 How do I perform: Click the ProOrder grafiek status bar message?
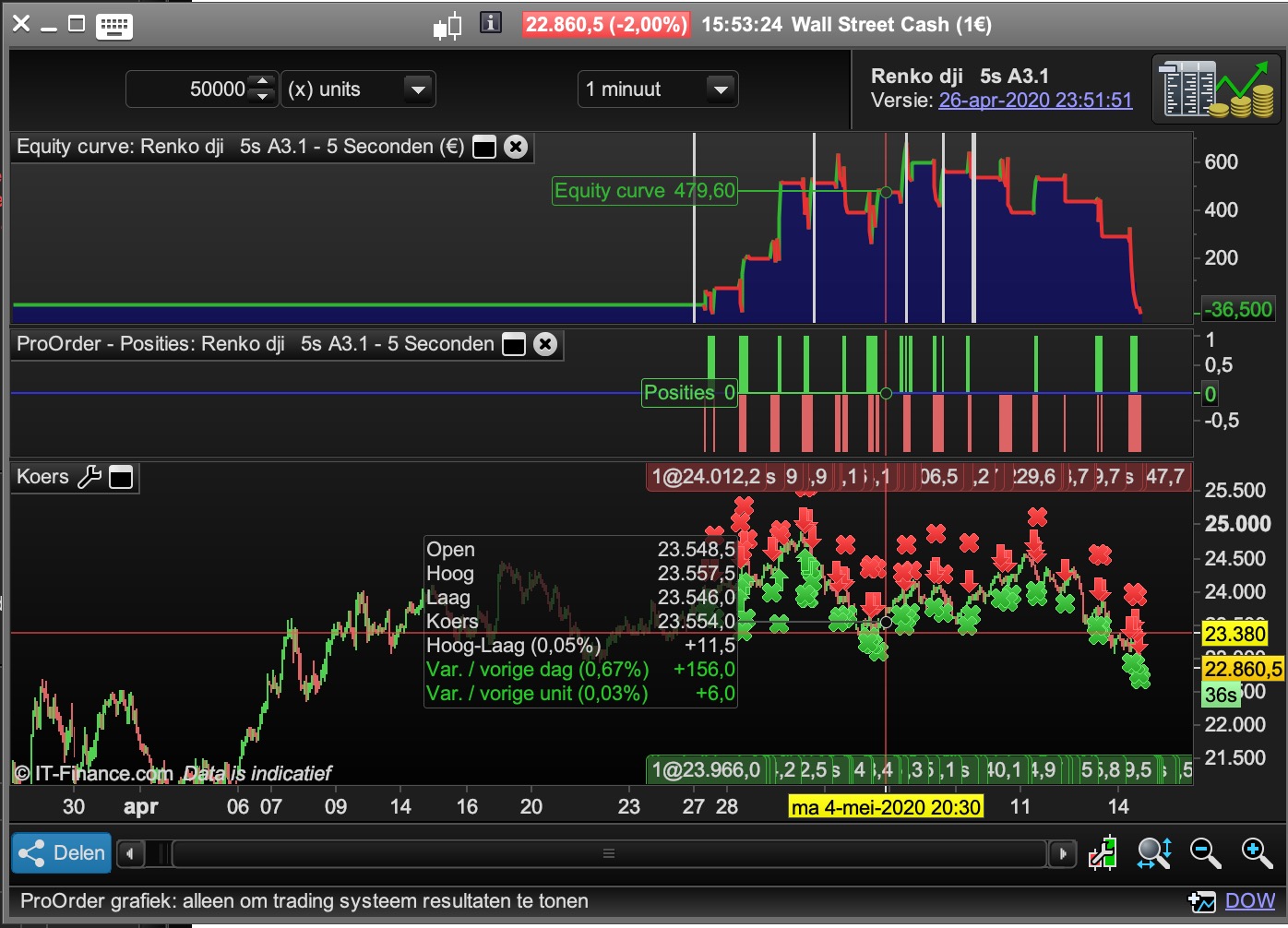pyautogui.click(x=304, y=901)
